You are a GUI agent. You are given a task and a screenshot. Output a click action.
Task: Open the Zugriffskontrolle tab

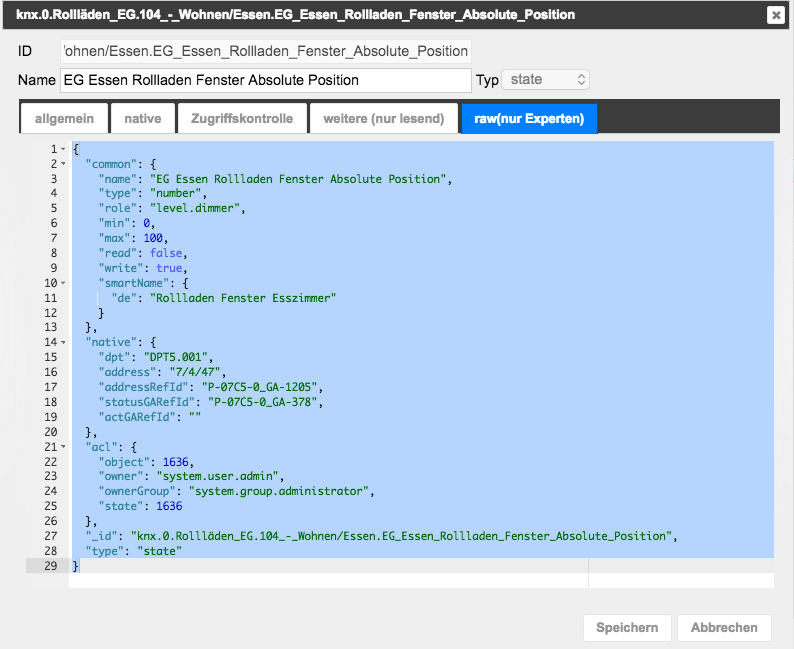pyautogui.click(x=242, y=118)
